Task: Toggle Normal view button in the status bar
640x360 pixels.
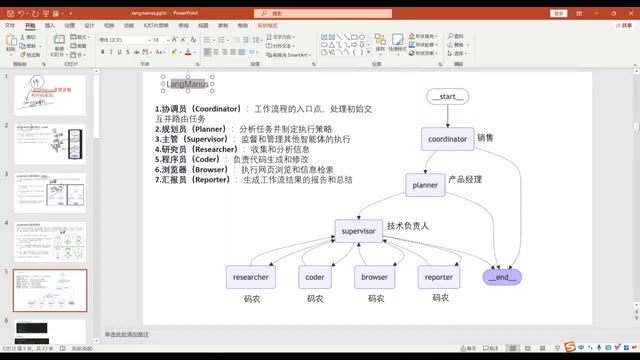Action: (513, 348)
